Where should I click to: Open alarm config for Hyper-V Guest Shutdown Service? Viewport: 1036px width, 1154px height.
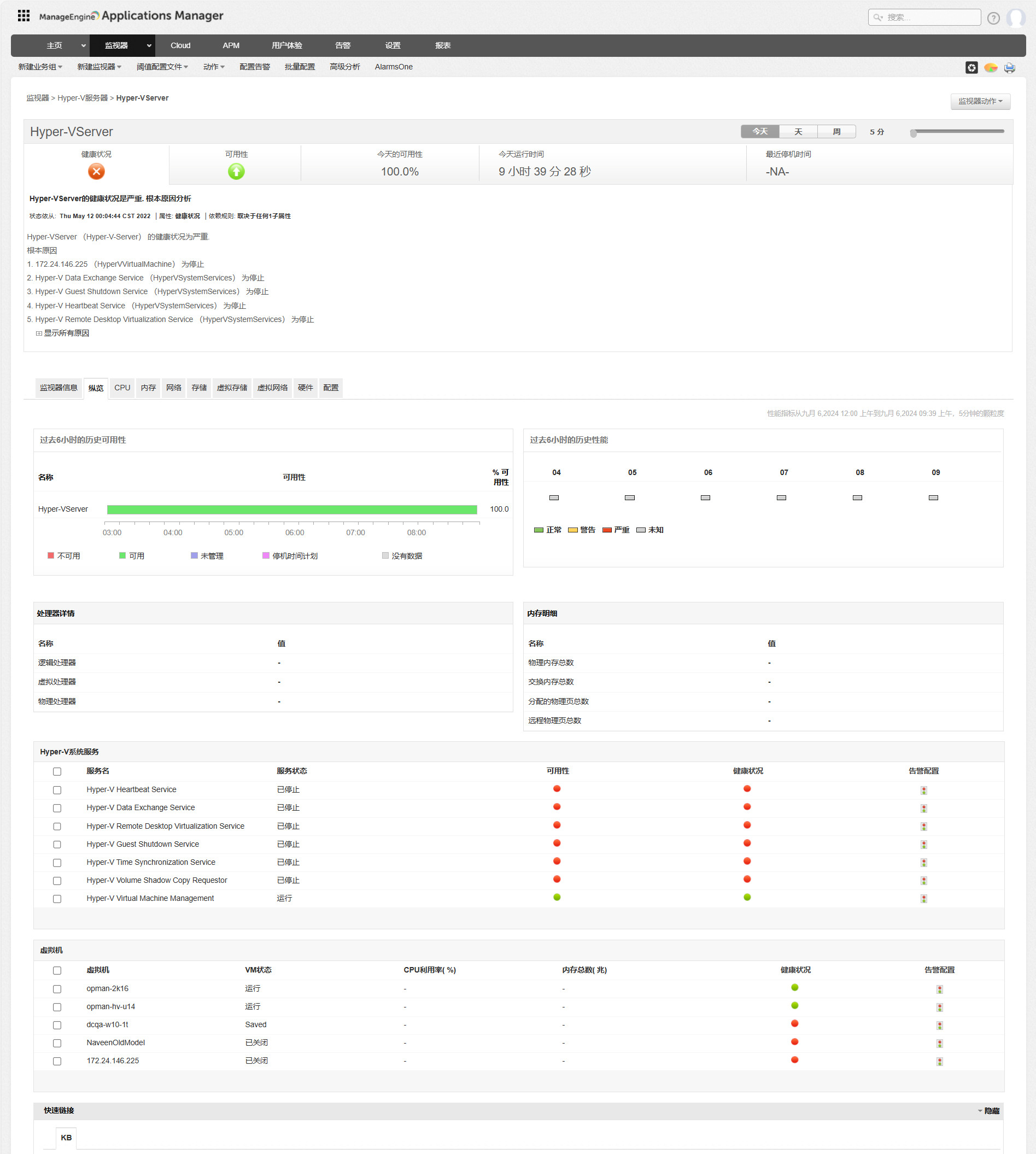tap(924, 845)
